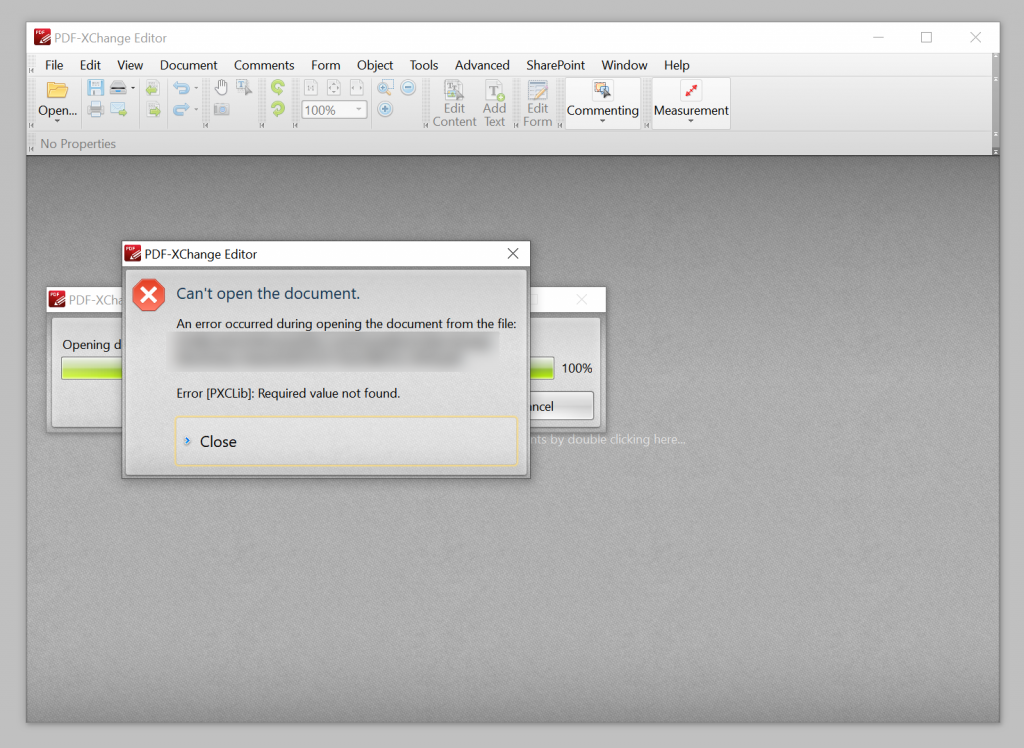
Task: Select the Select Text tool
Action: tap(244, 88)
